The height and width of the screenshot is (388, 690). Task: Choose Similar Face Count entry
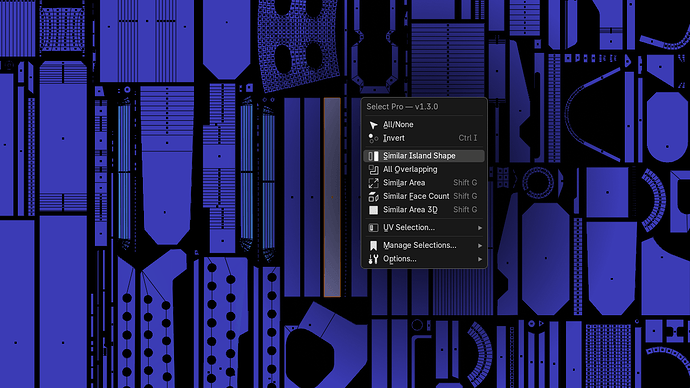(x=424, y=196)
